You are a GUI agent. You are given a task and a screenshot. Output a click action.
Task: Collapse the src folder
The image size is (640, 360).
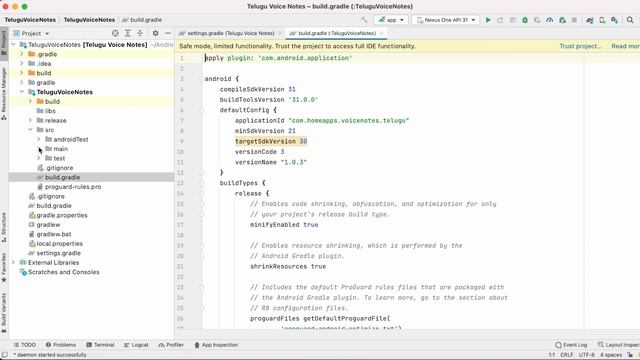coord(30,130)
